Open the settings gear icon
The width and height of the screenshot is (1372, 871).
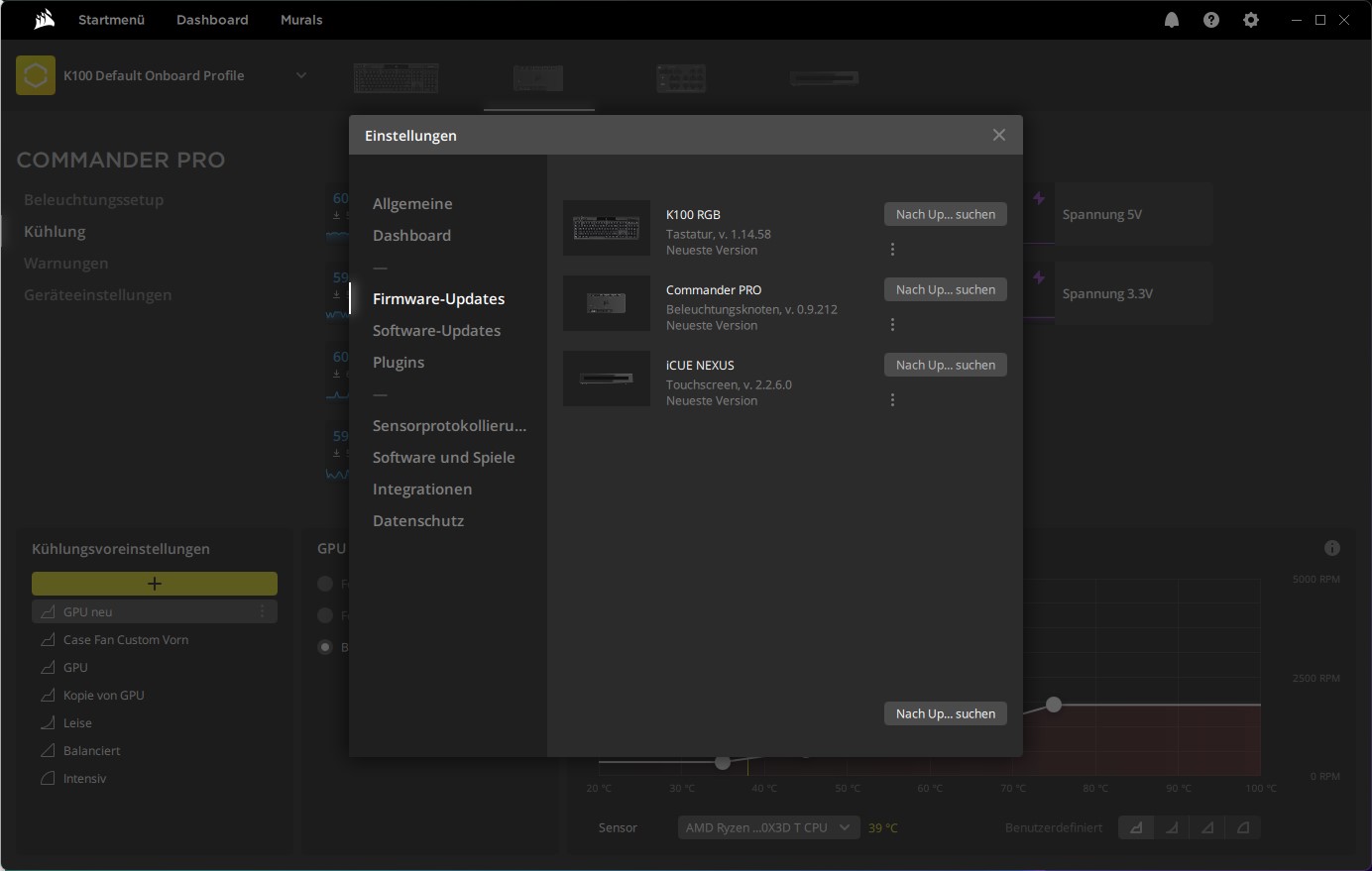pos(1251,20)
